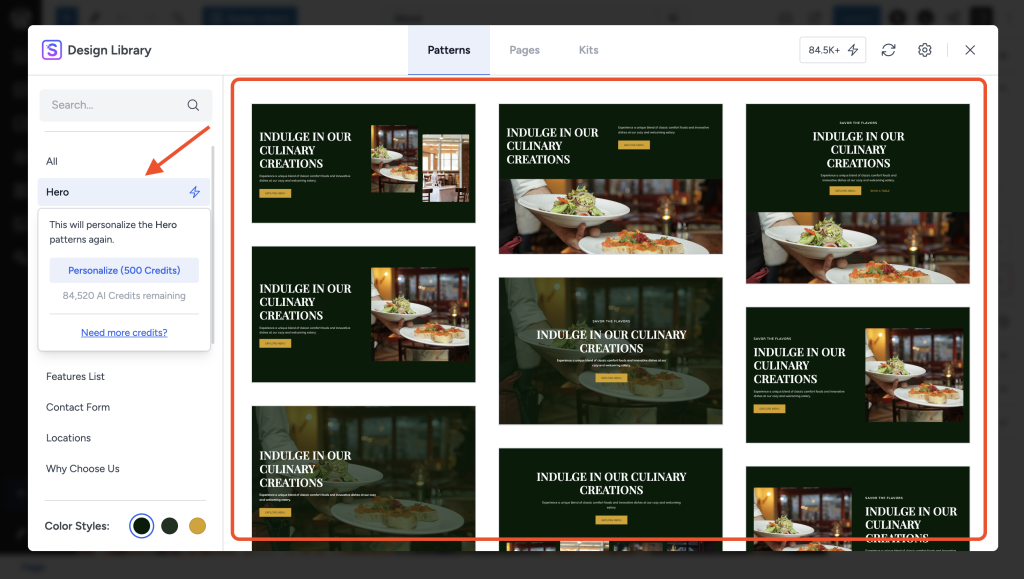Click the 84.5K+ credits button
The width and height of the screenshot is (1024, 579).
click(832, 50)
